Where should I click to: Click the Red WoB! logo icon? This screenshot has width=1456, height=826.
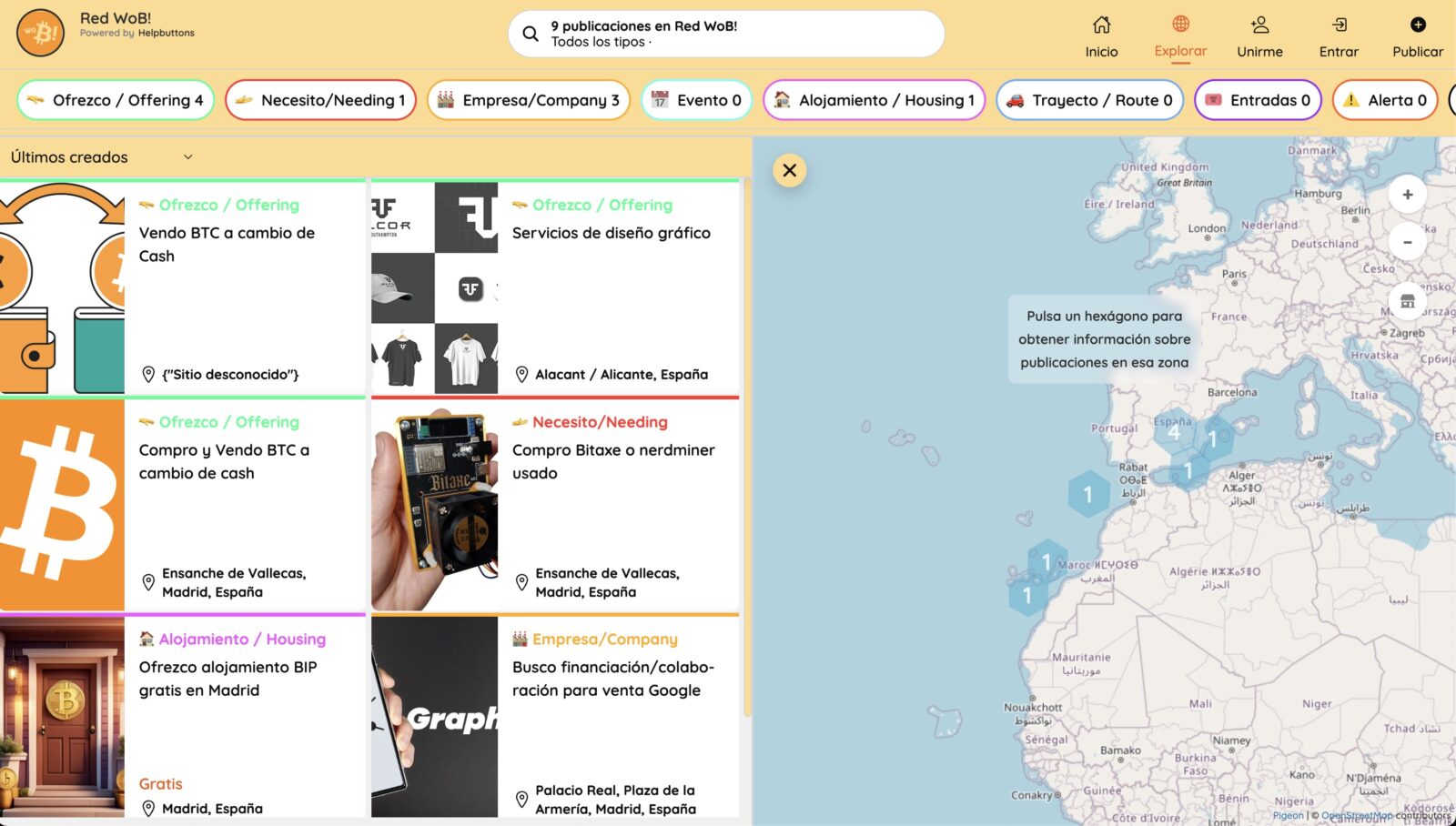tap(40, 33)
